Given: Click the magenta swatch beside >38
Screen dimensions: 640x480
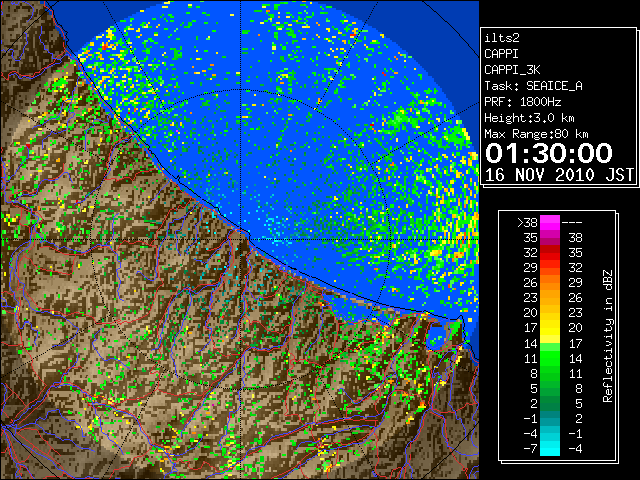Looking at the screenshot, I should (550, 222).
